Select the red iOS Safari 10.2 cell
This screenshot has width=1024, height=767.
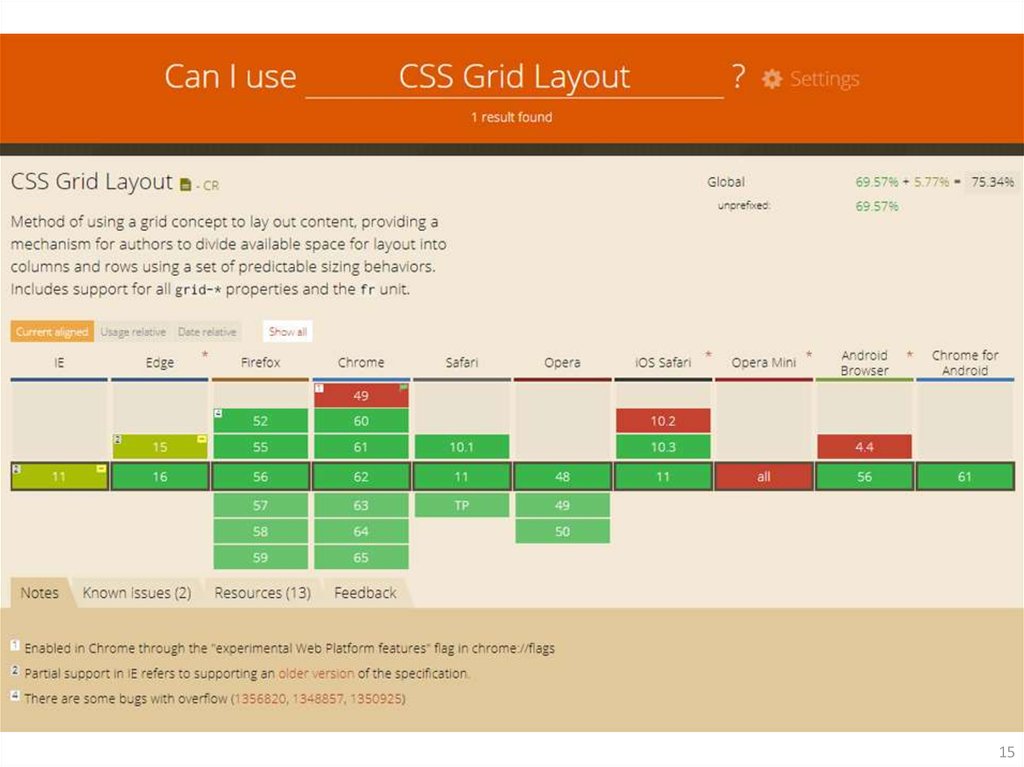coord(663,421)
